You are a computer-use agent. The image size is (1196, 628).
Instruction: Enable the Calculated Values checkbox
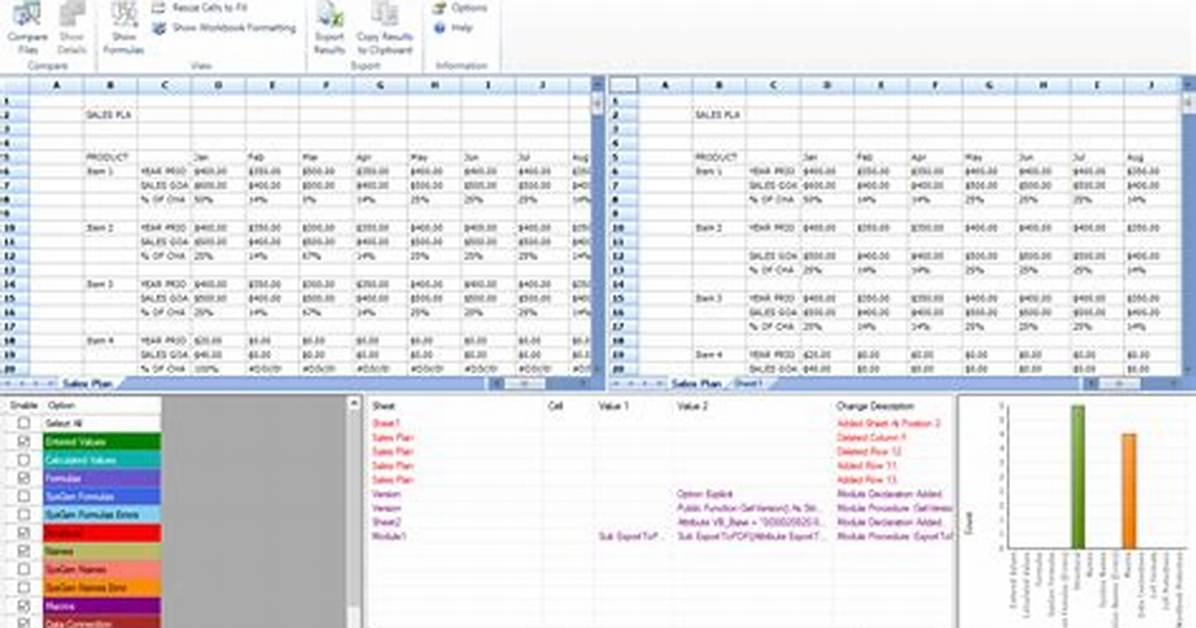pos(24,459)
